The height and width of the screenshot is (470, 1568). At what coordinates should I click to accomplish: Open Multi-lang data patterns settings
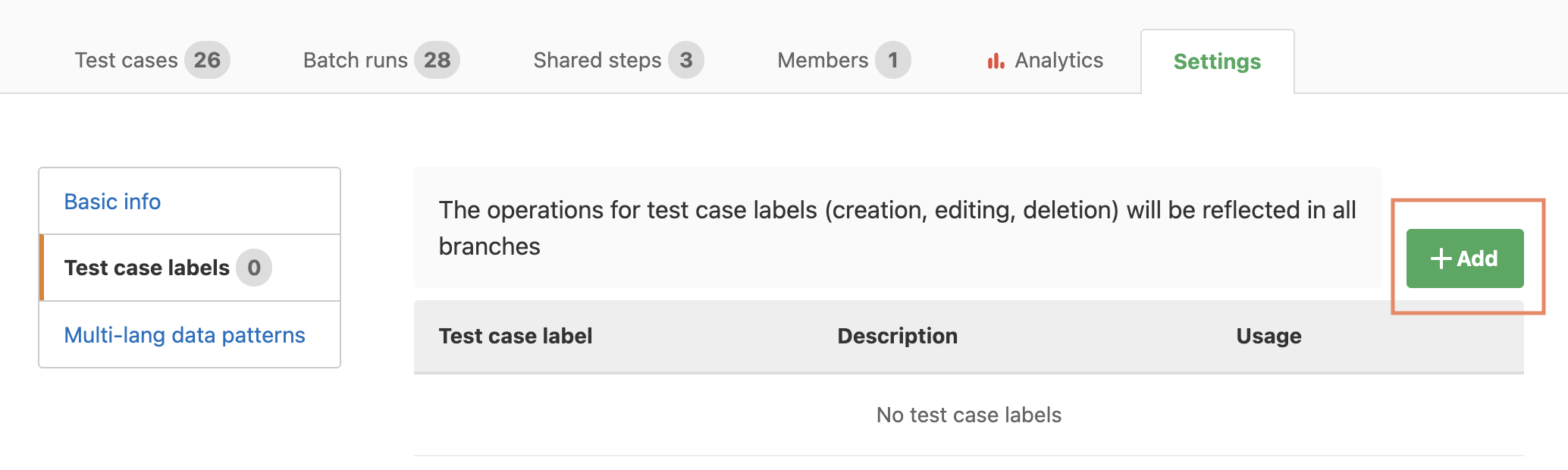184,335
